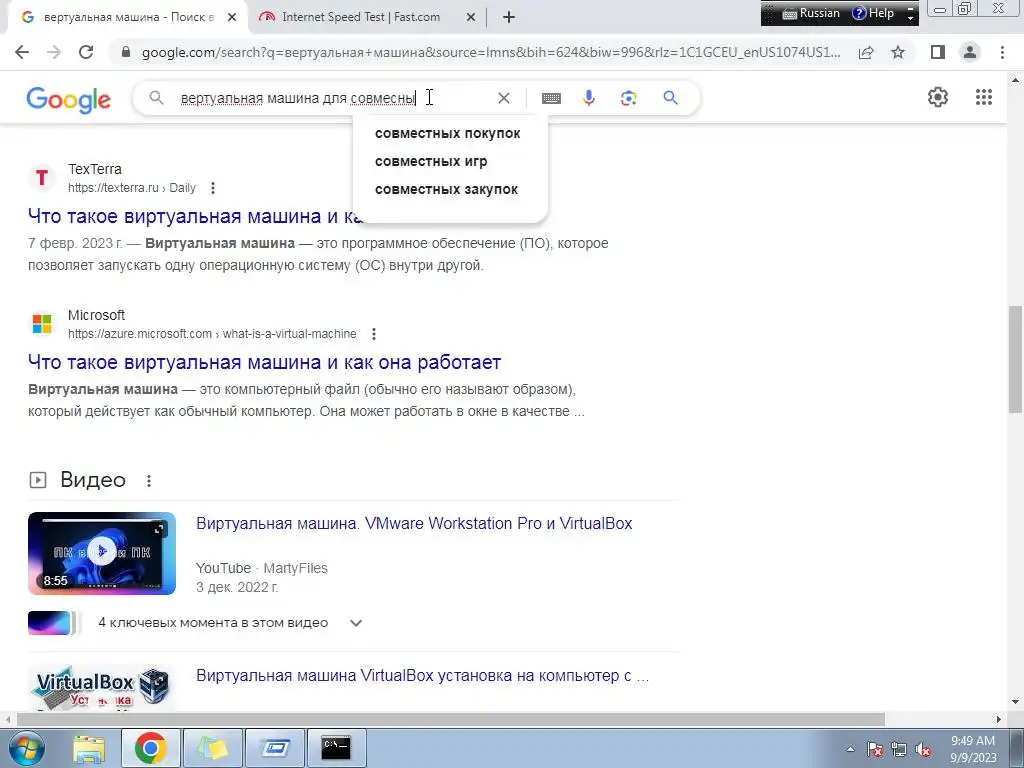The width and height of the screenshot is (1024, 768).
Task: Open VMware Workstation Pro и VirtualBox video
Action: (x=414, y=524)
